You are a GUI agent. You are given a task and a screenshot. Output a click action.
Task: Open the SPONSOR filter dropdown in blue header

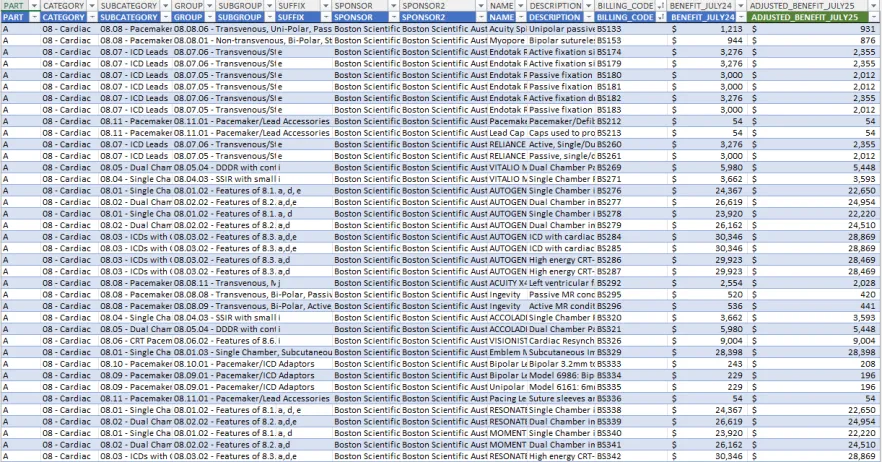pos(393,17)
